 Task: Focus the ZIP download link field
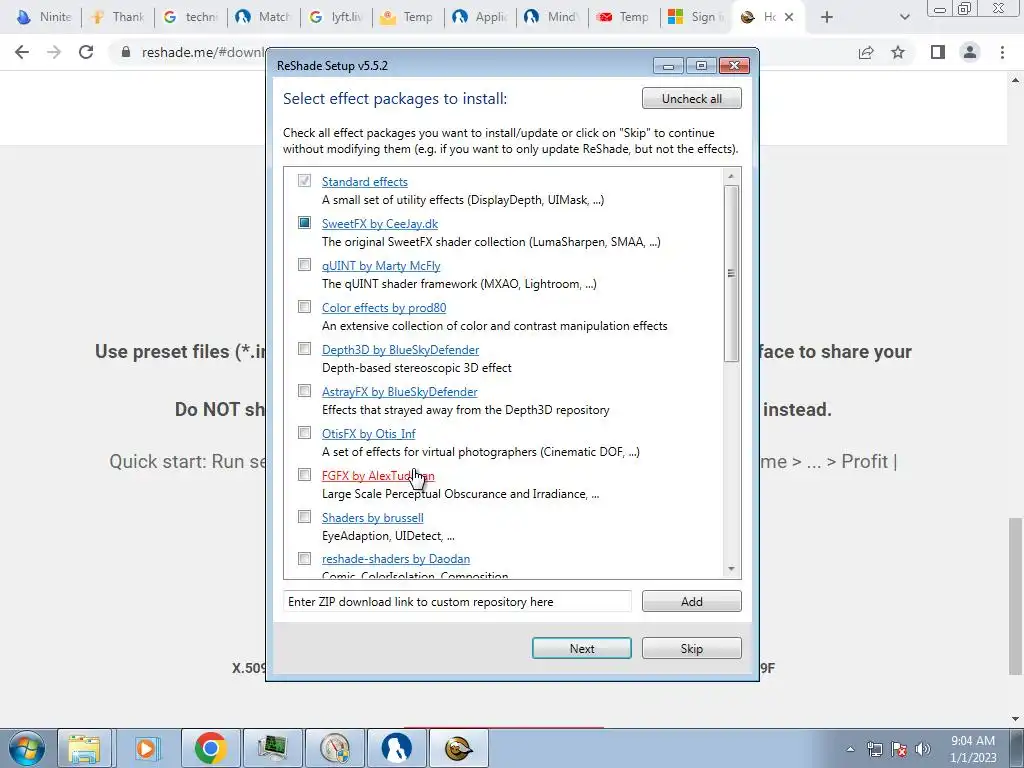pyautogui.click(x=457, y=601)
